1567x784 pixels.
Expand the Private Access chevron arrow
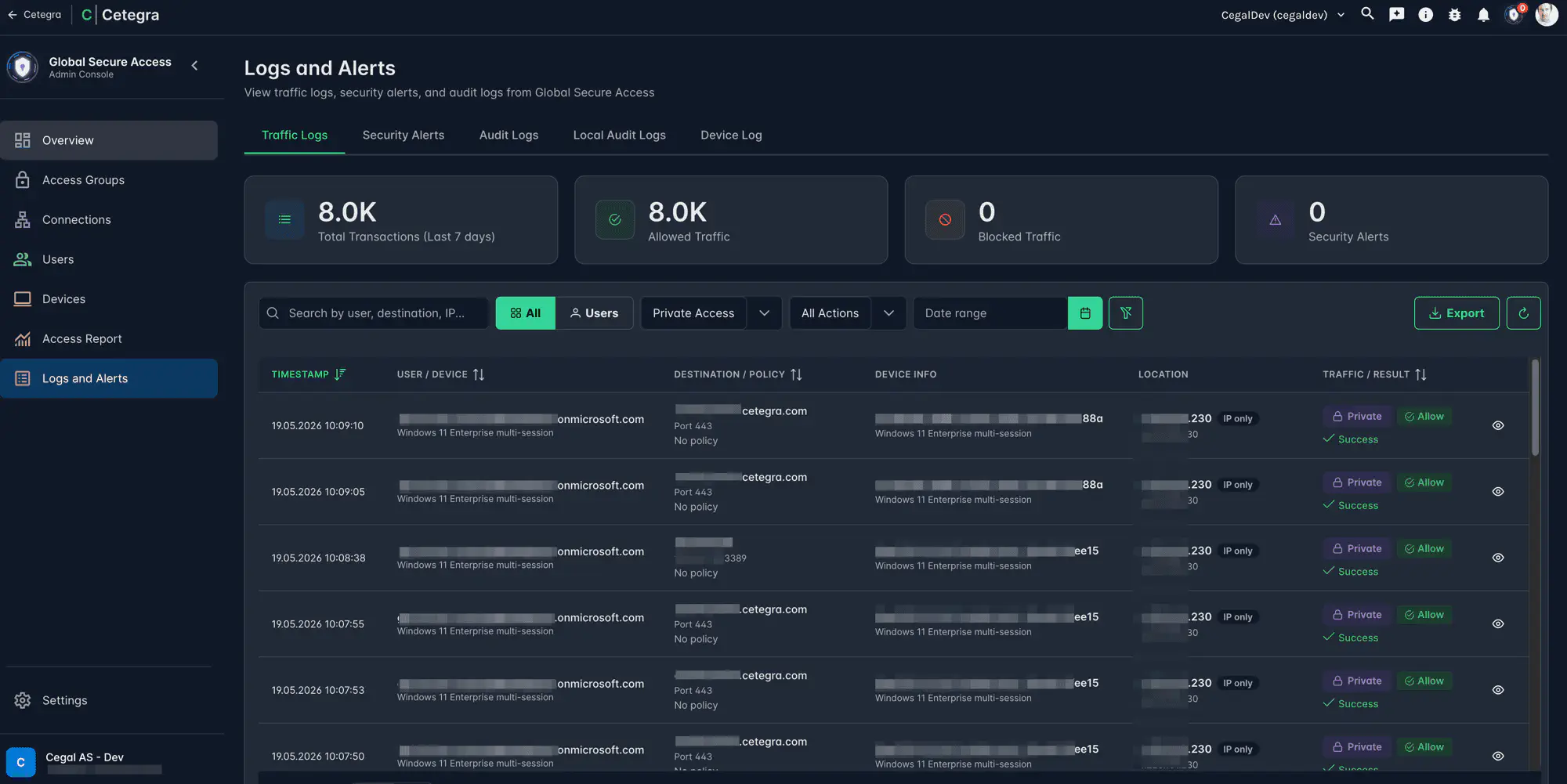click(764, 313)
